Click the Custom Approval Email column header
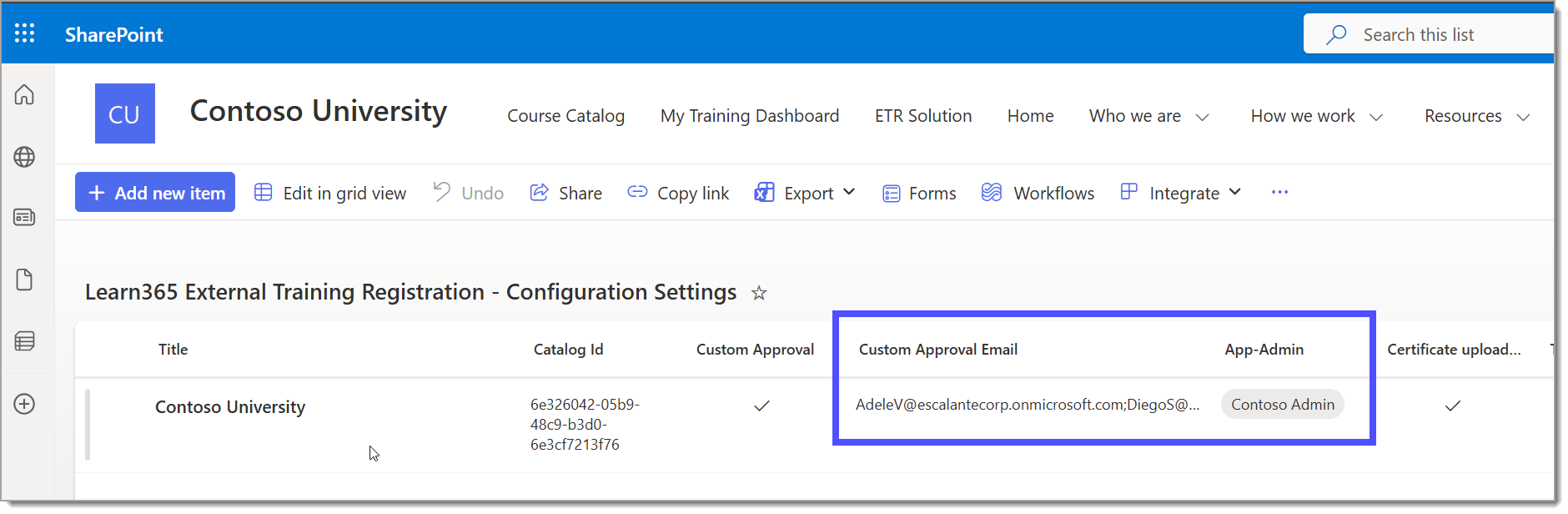 [938, 350]
